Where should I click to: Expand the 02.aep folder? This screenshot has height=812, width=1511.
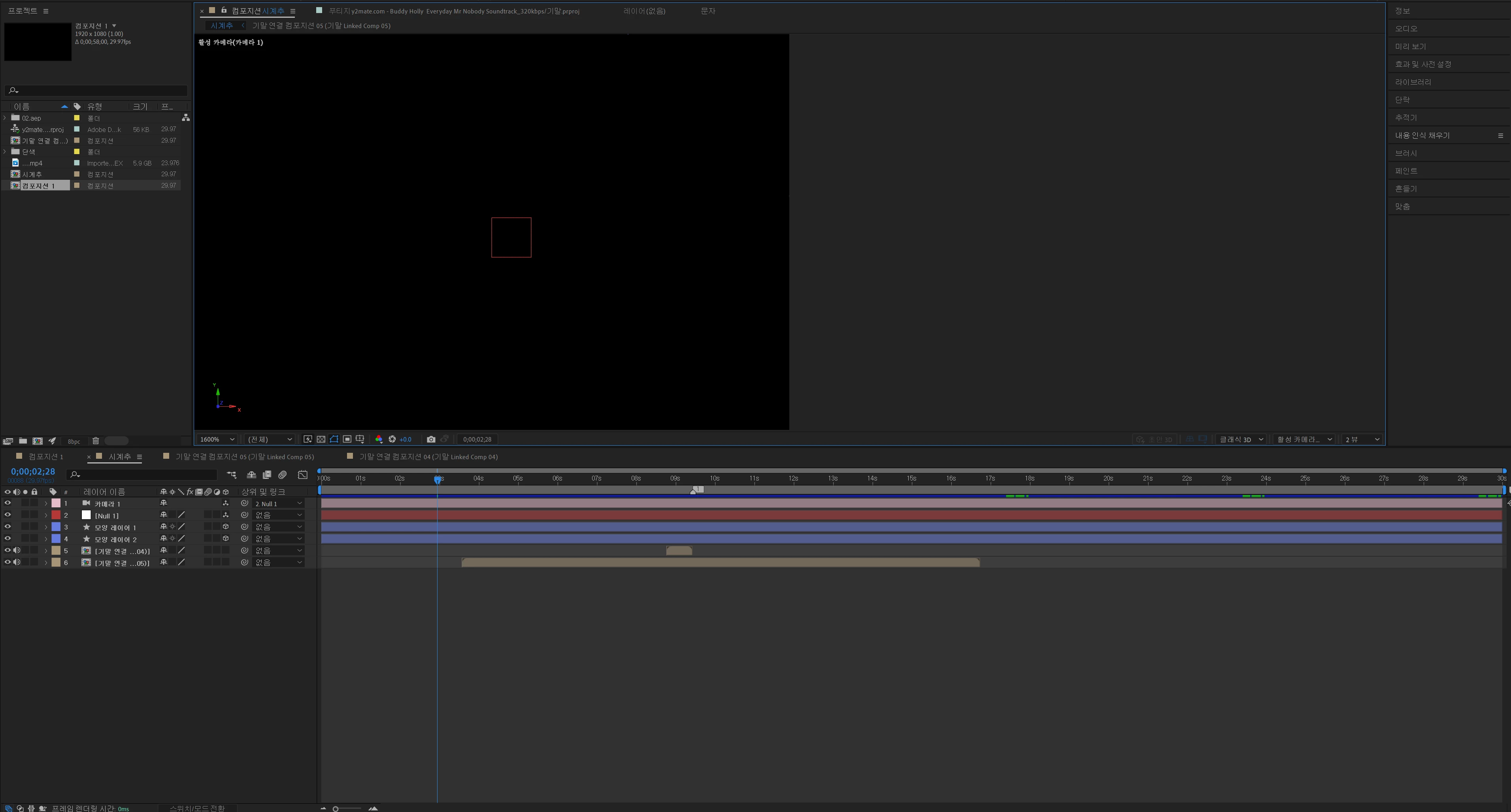[5, 118]
